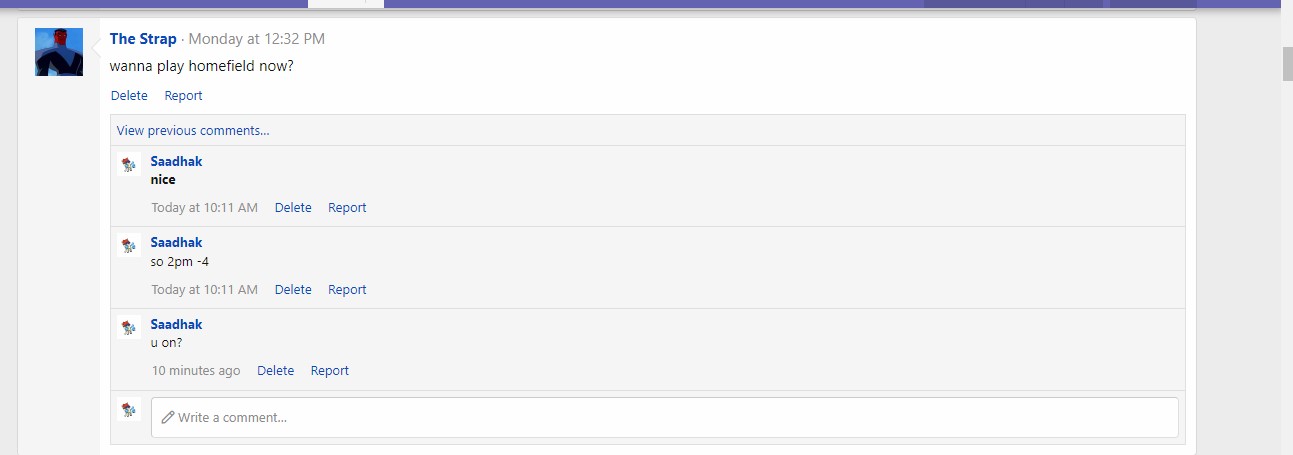Delete the 'so 2pm -4' comment

pos(293,290)
